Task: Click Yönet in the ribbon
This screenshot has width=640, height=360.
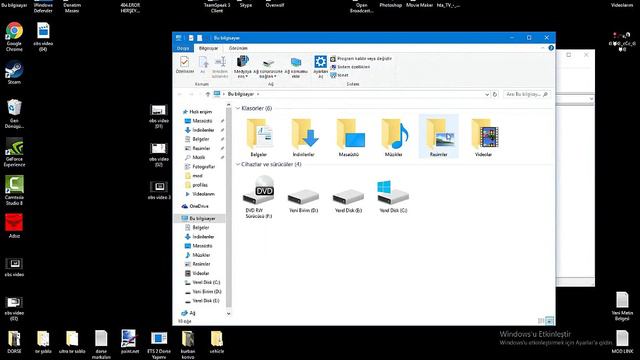Action: (339, 75)
